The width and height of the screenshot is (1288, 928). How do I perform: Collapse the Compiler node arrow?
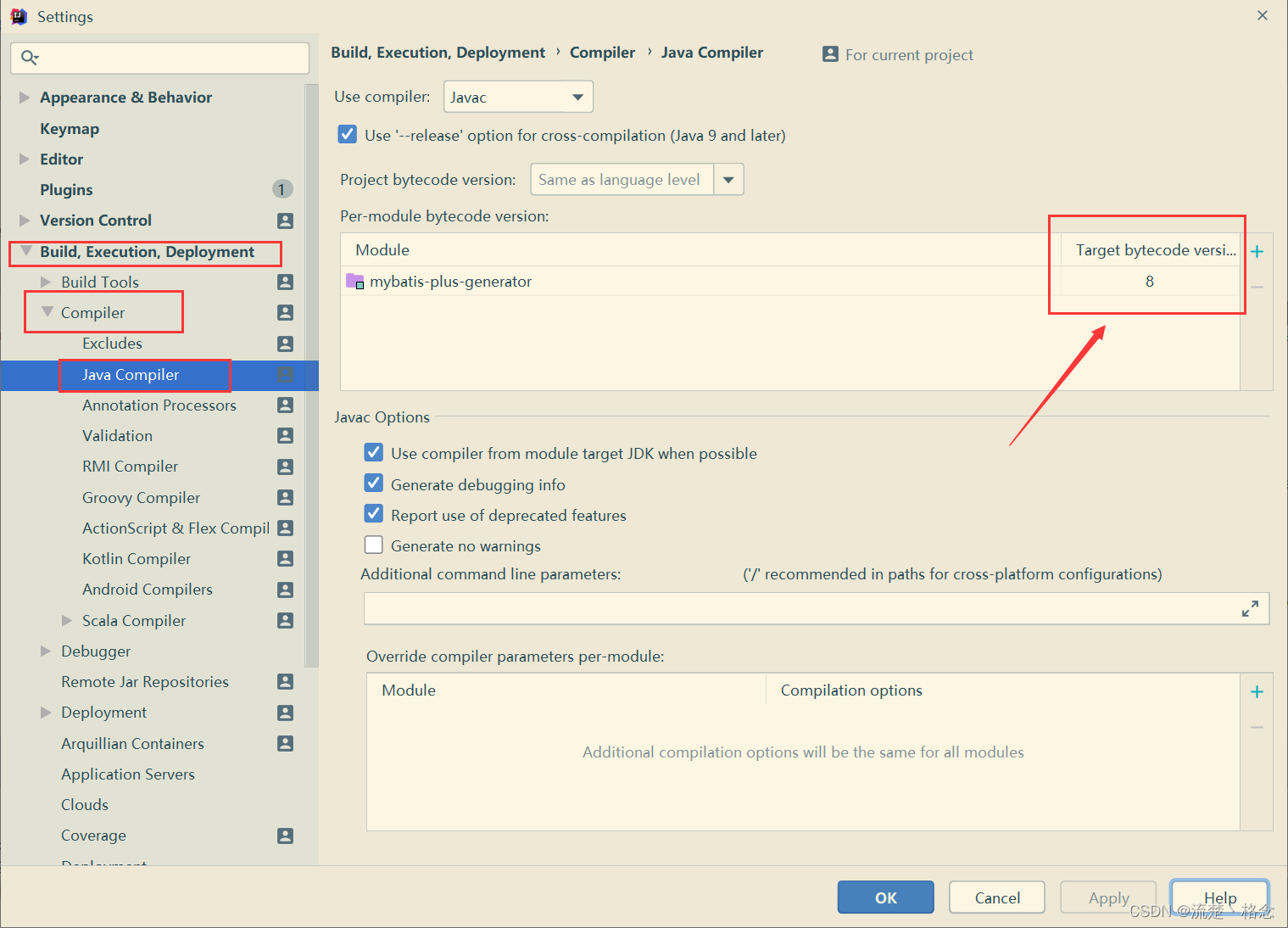[47, 312]
